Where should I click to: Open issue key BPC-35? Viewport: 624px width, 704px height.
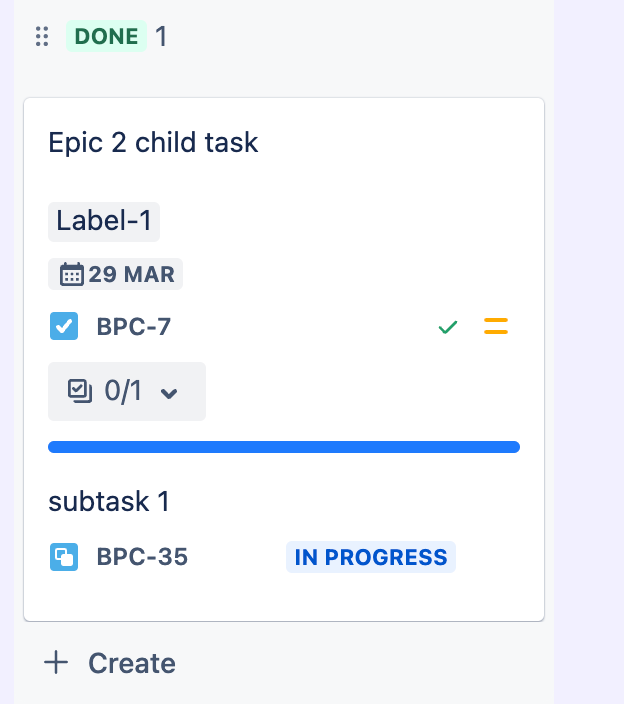tap(142, 557)
